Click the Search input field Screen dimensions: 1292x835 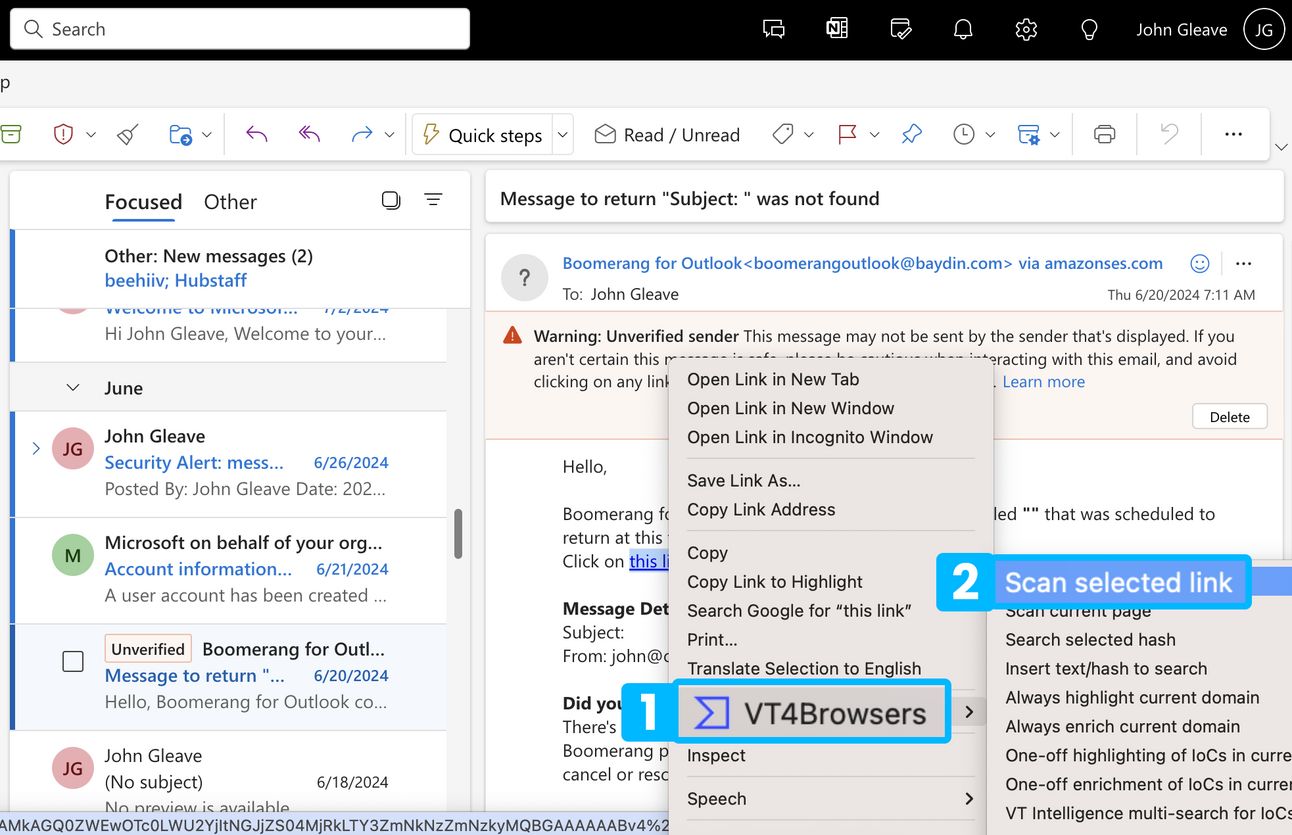(240, 29)
